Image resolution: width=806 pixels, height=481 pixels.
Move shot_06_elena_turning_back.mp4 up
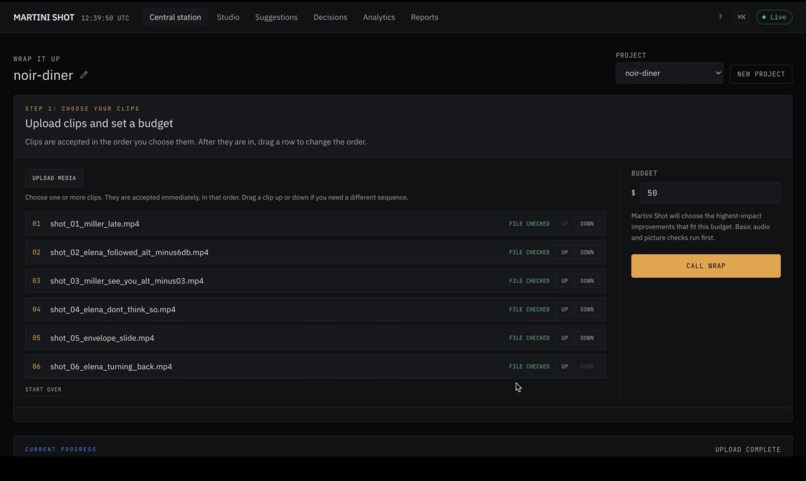point(564,366)
